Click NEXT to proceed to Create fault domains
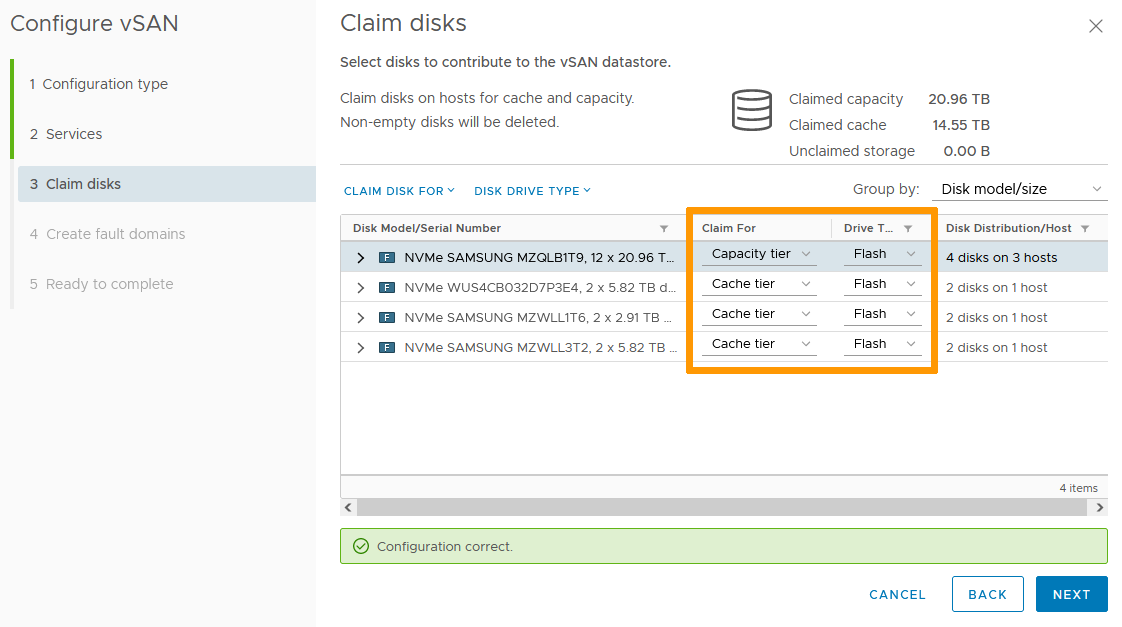This screenshot has height=627, width=1122. [x=1071, y=594]
